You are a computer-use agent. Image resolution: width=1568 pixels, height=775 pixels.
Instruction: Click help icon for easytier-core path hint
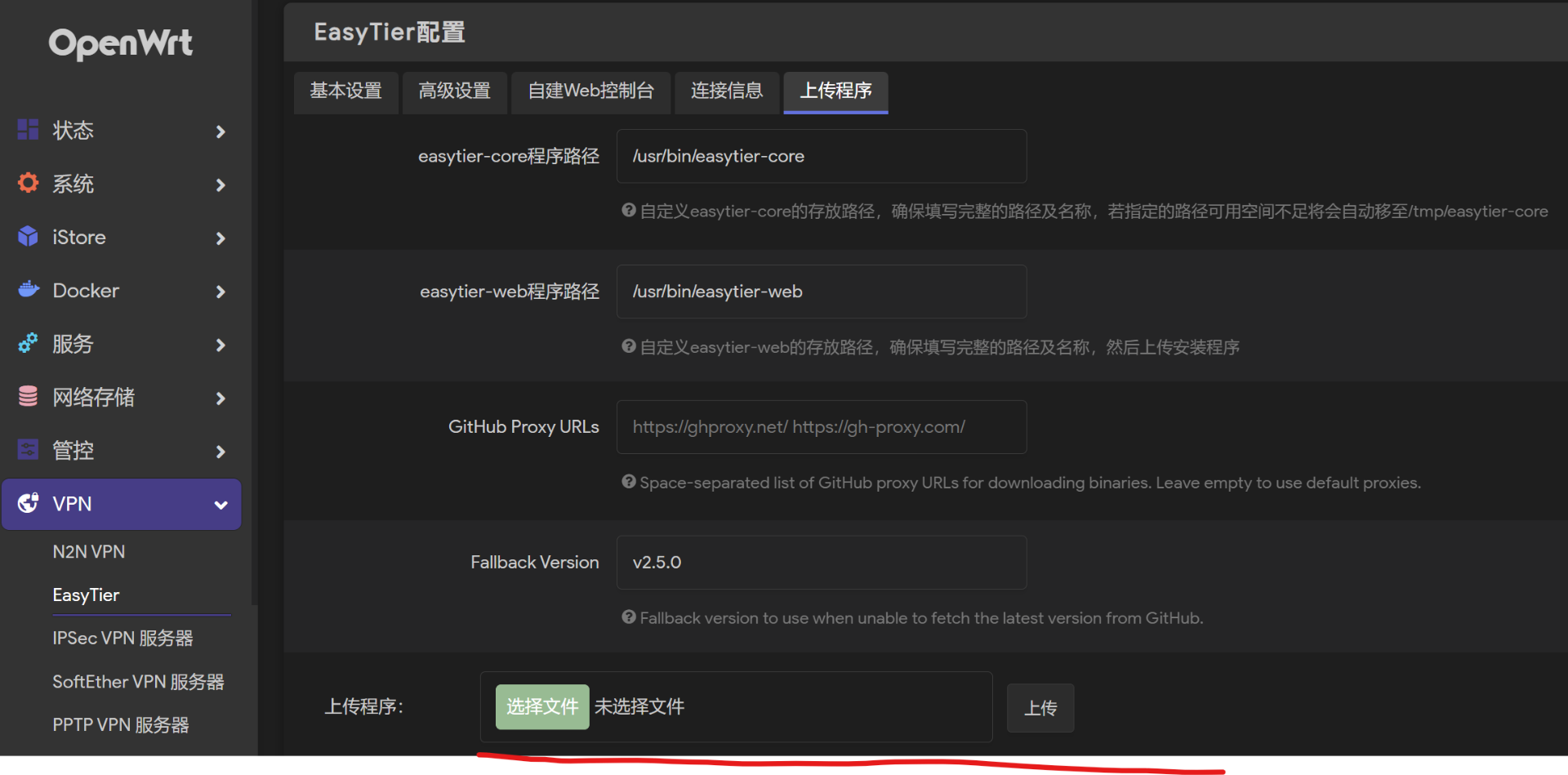[629, 211]
